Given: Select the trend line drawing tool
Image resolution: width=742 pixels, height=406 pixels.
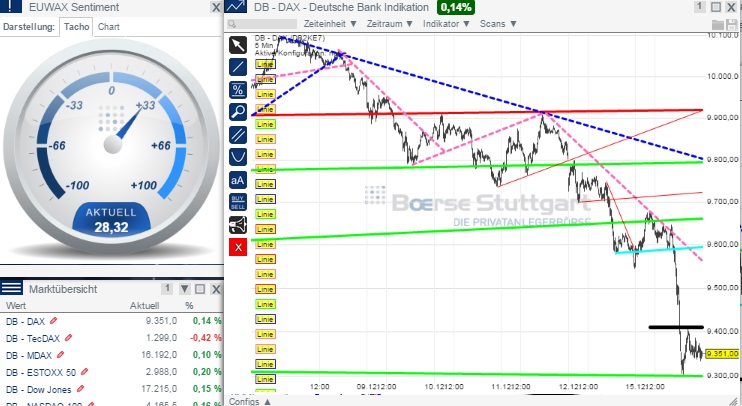Looking at the screenshot, I should pyautogui.click(x=238, y=67).
